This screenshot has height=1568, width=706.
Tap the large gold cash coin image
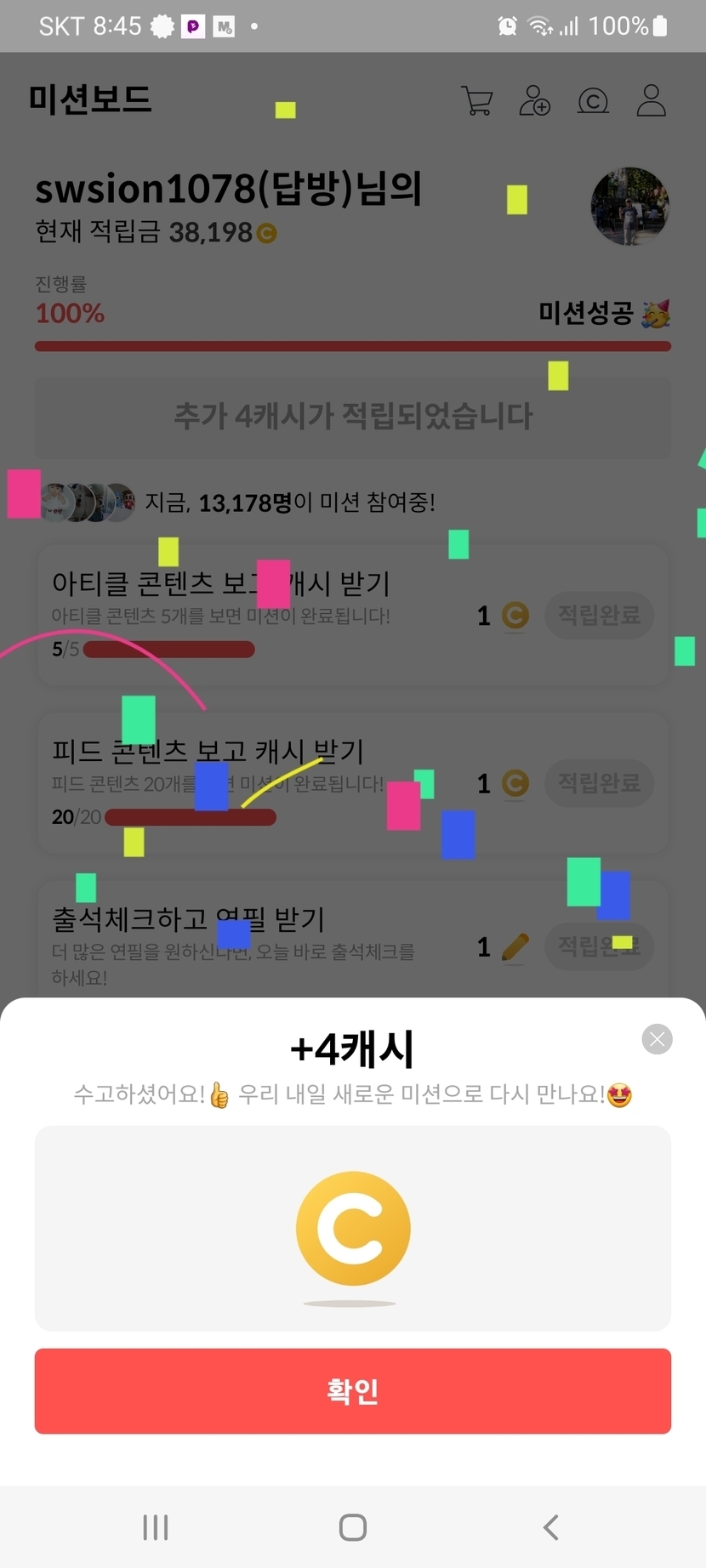353,1228
